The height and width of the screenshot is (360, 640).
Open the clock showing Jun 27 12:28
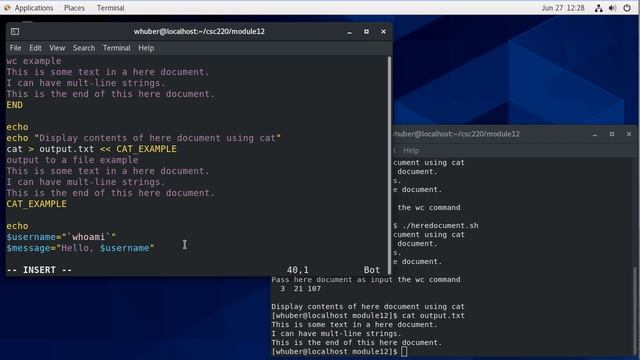point(563,8)
